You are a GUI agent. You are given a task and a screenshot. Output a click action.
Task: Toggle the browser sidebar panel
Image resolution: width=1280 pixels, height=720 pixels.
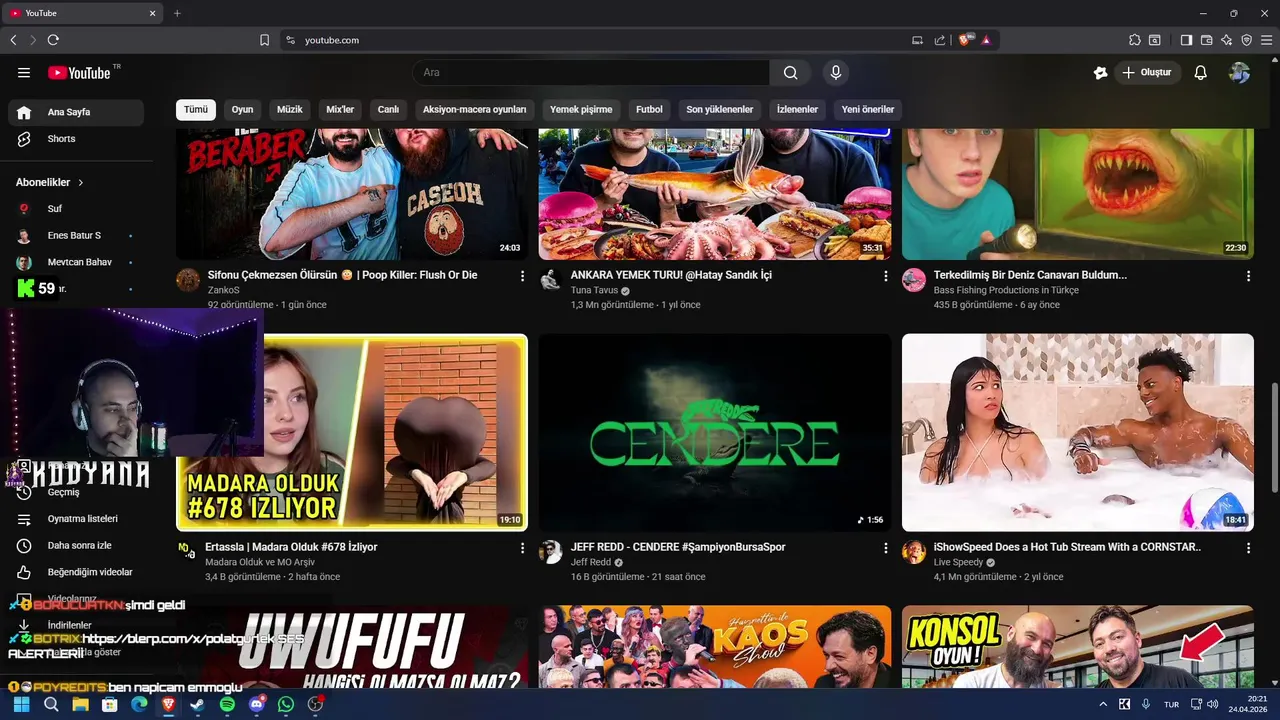[x=1186, y=40]
